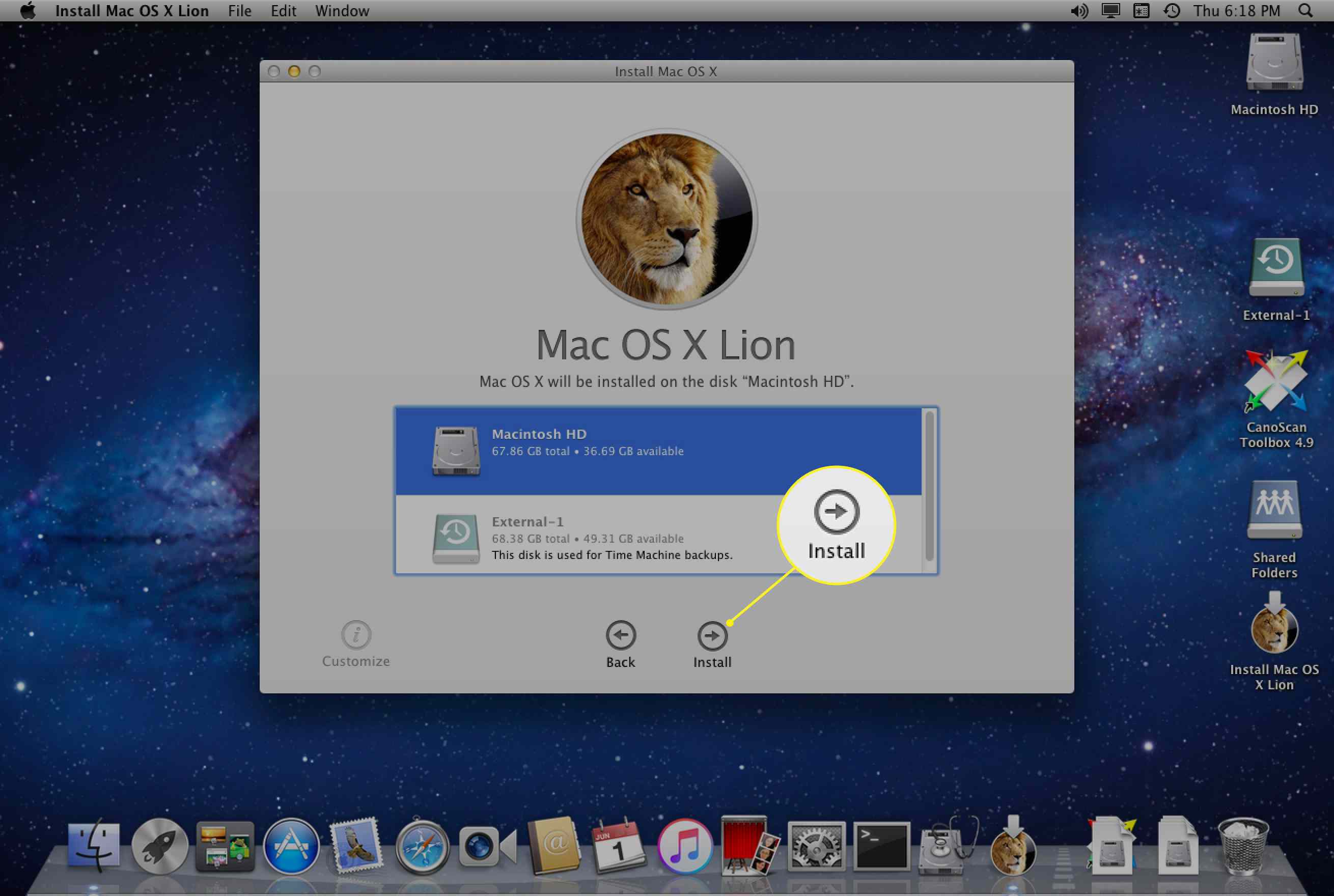1334x896 pixels.
Task: Click the volume icon in menu bar
Action: click(x=1079, y=11)
